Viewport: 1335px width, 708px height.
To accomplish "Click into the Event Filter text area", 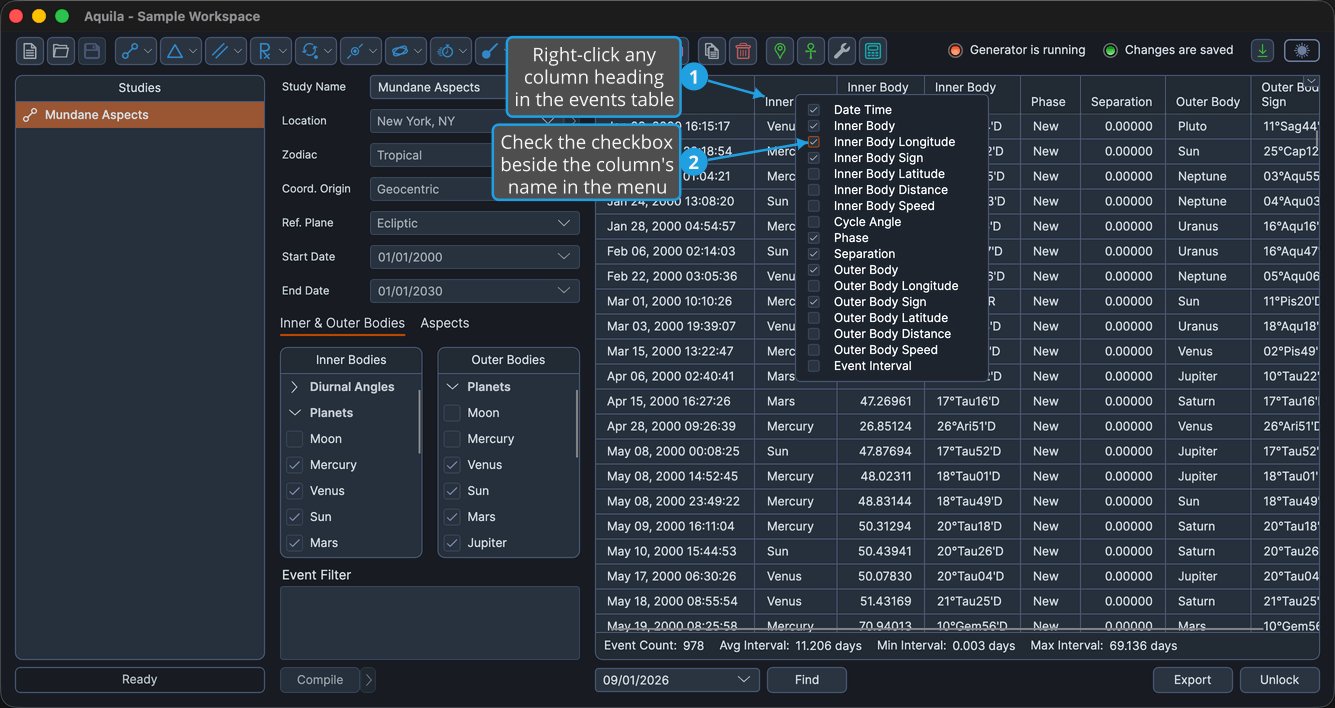I will (430, 623).
